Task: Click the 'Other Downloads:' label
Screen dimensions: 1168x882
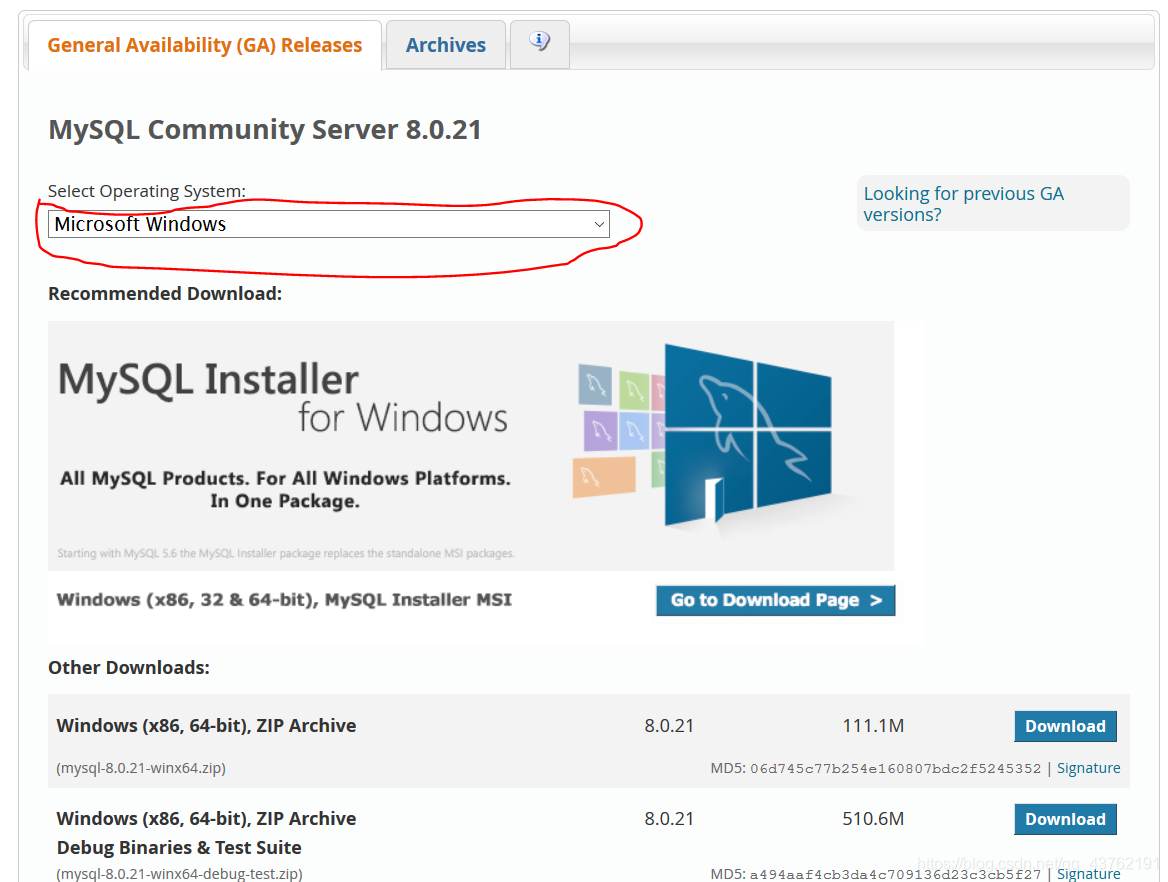Action: pyautogui.click(x=129, y=667)
